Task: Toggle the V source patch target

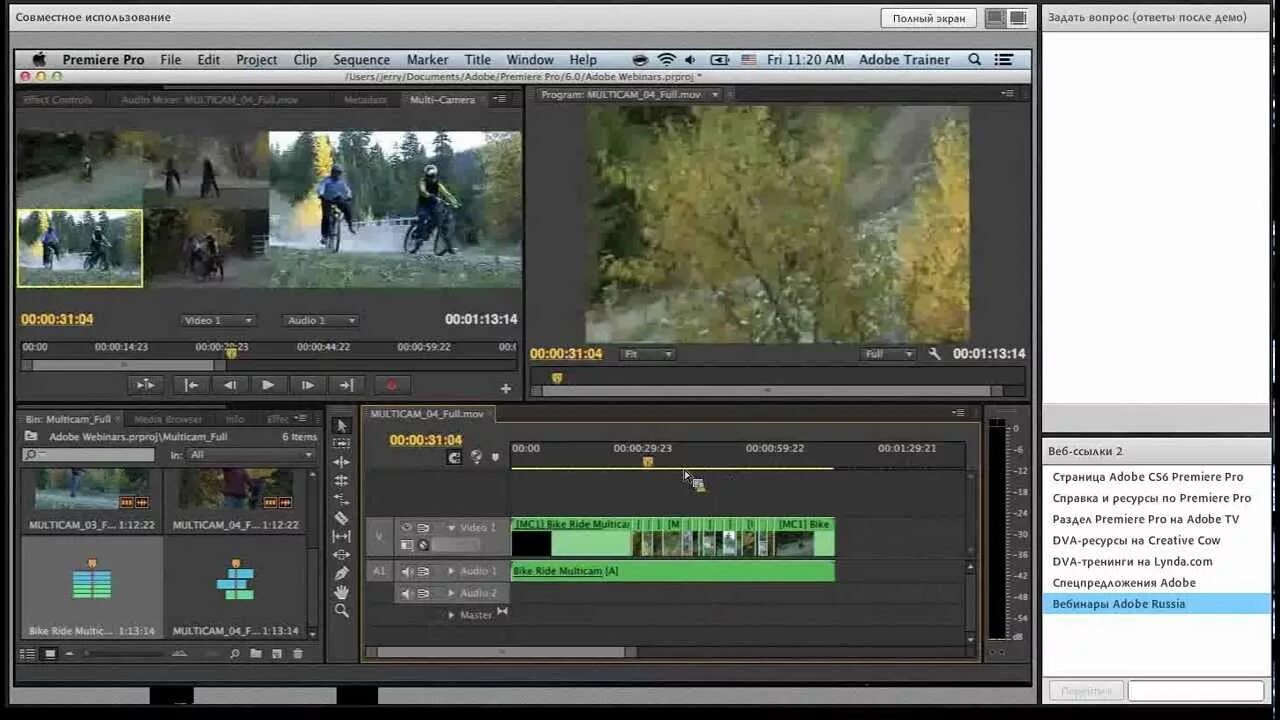Action: pyautogui.click(x=378, y=536)
